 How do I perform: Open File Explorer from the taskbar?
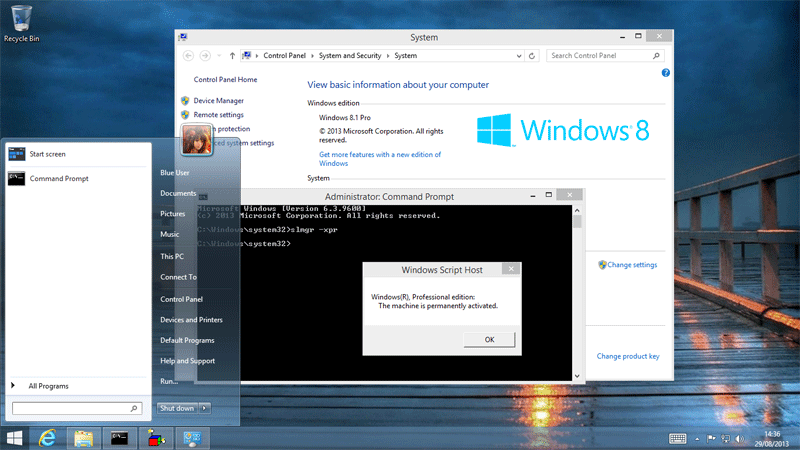click(84, 438)
